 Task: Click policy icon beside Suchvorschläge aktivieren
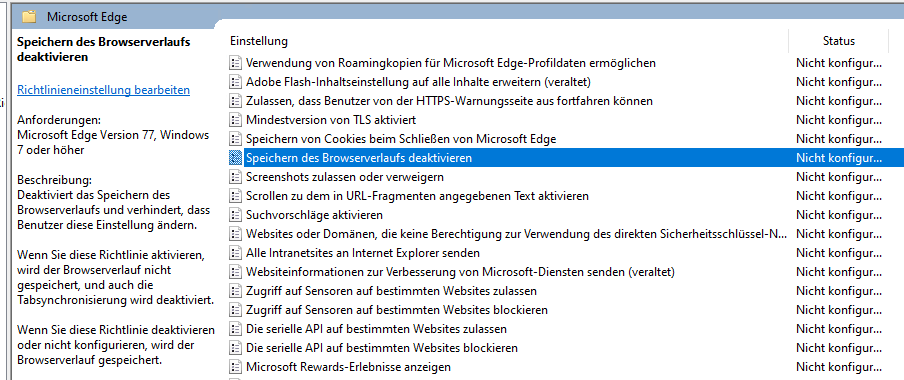pyautogui.click(x=235, y=215)
